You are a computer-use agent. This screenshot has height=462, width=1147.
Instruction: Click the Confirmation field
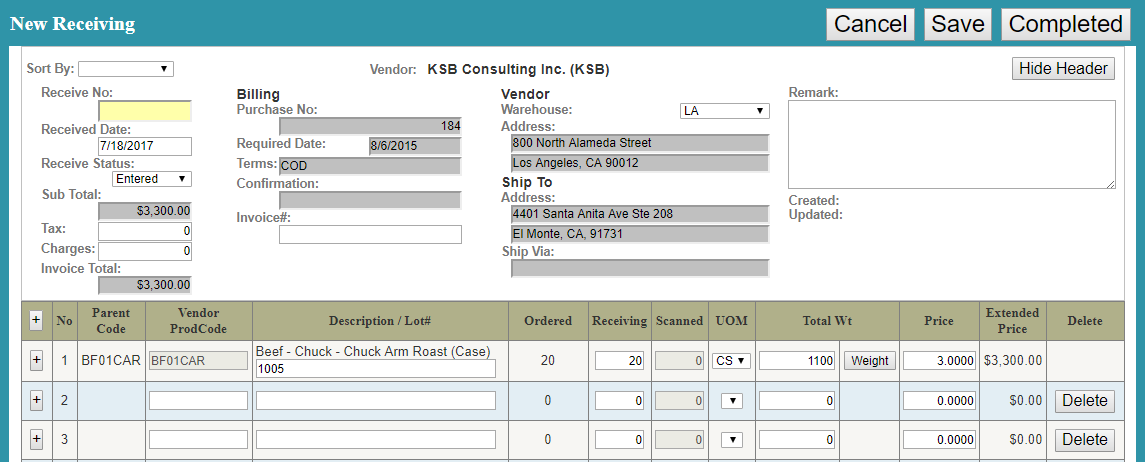[370, 200]
